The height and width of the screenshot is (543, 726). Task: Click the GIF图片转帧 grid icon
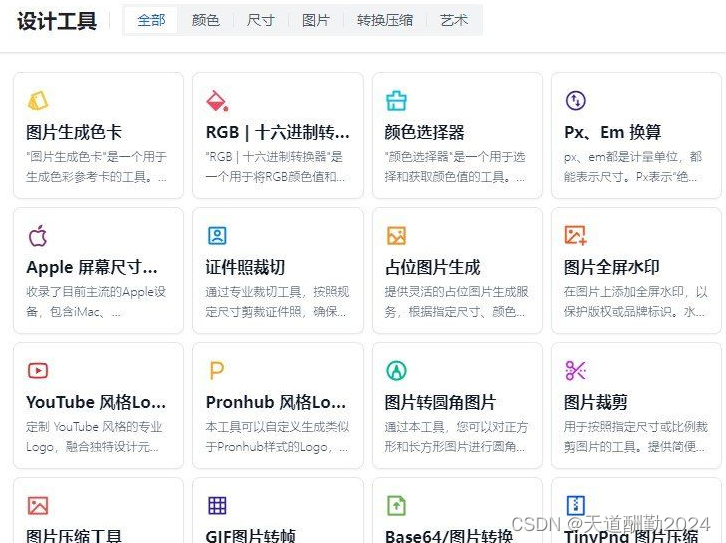(217, 506)
